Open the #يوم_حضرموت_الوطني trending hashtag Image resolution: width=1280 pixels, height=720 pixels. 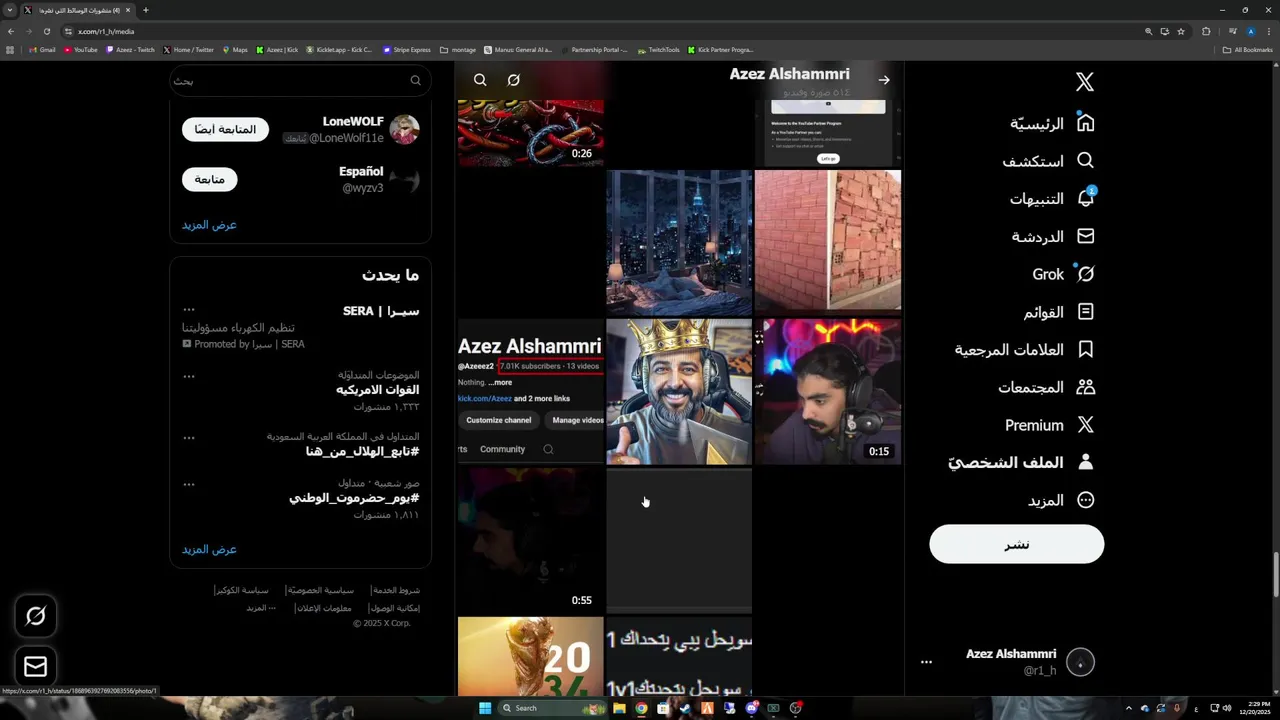354,498
